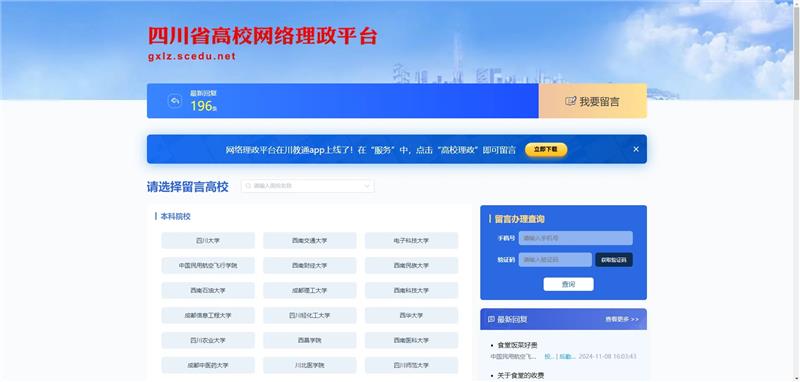Click the edit icon beside 我要留言
This screenshot has height=382, width=800.
570,101
